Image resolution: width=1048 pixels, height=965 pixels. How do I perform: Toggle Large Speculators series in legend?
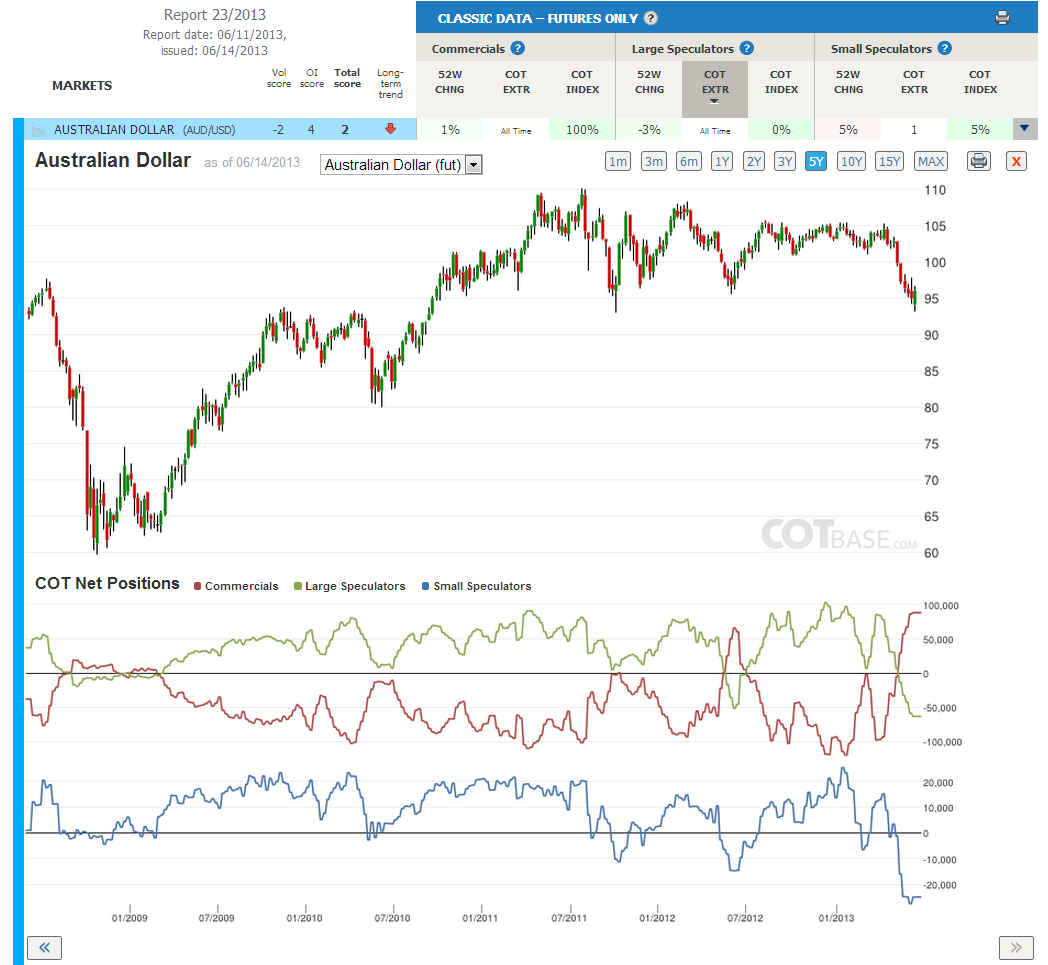tap(350, 586)
